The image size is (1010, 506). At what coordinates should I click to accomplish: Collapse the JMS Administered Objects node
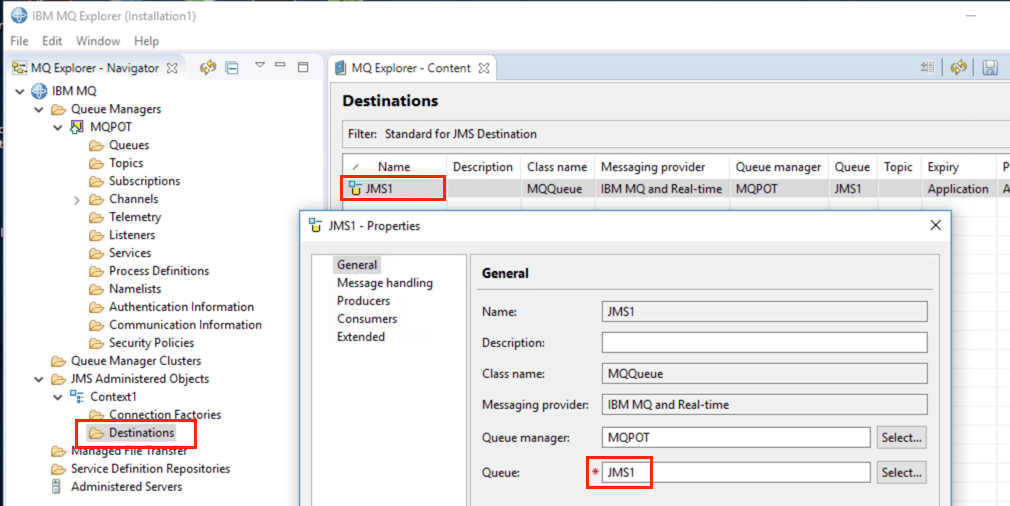coord(39,379)
